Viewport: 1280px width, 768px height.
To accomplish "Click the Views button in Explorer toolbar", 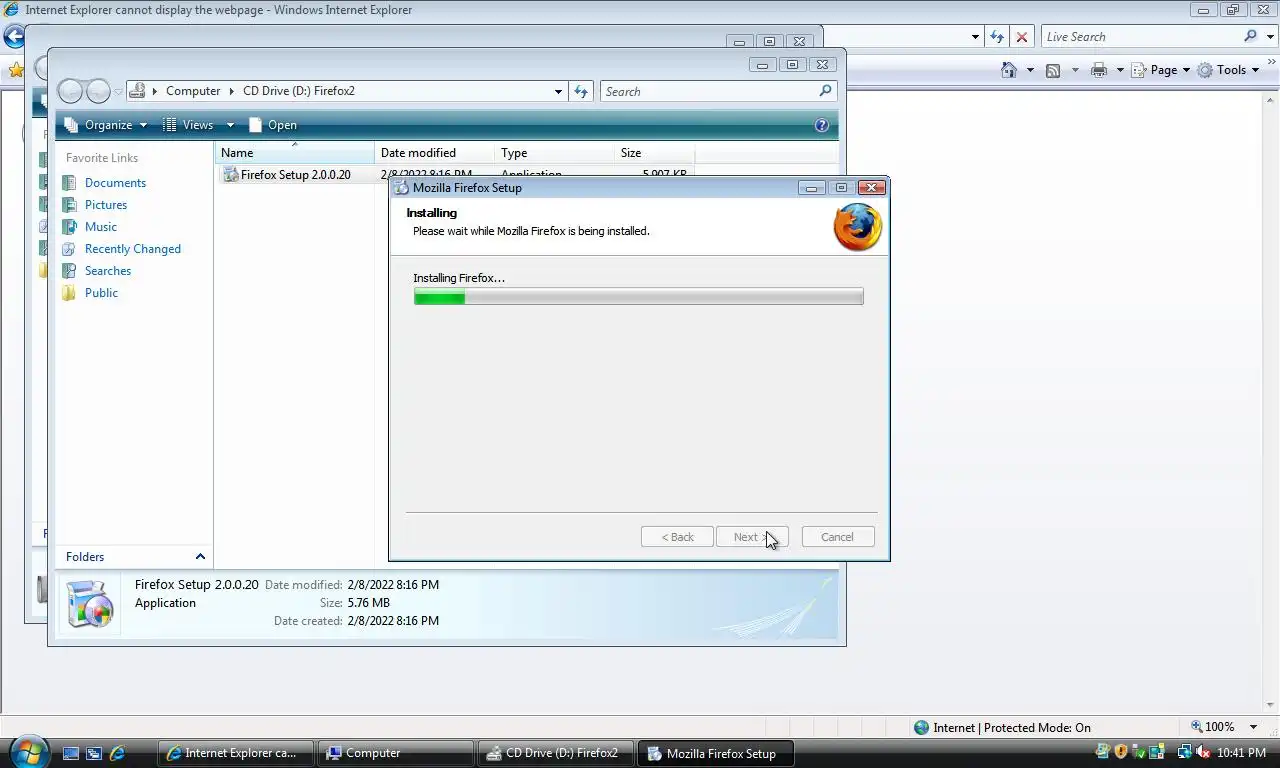I will pyautogui.click(x=188, y=125).
